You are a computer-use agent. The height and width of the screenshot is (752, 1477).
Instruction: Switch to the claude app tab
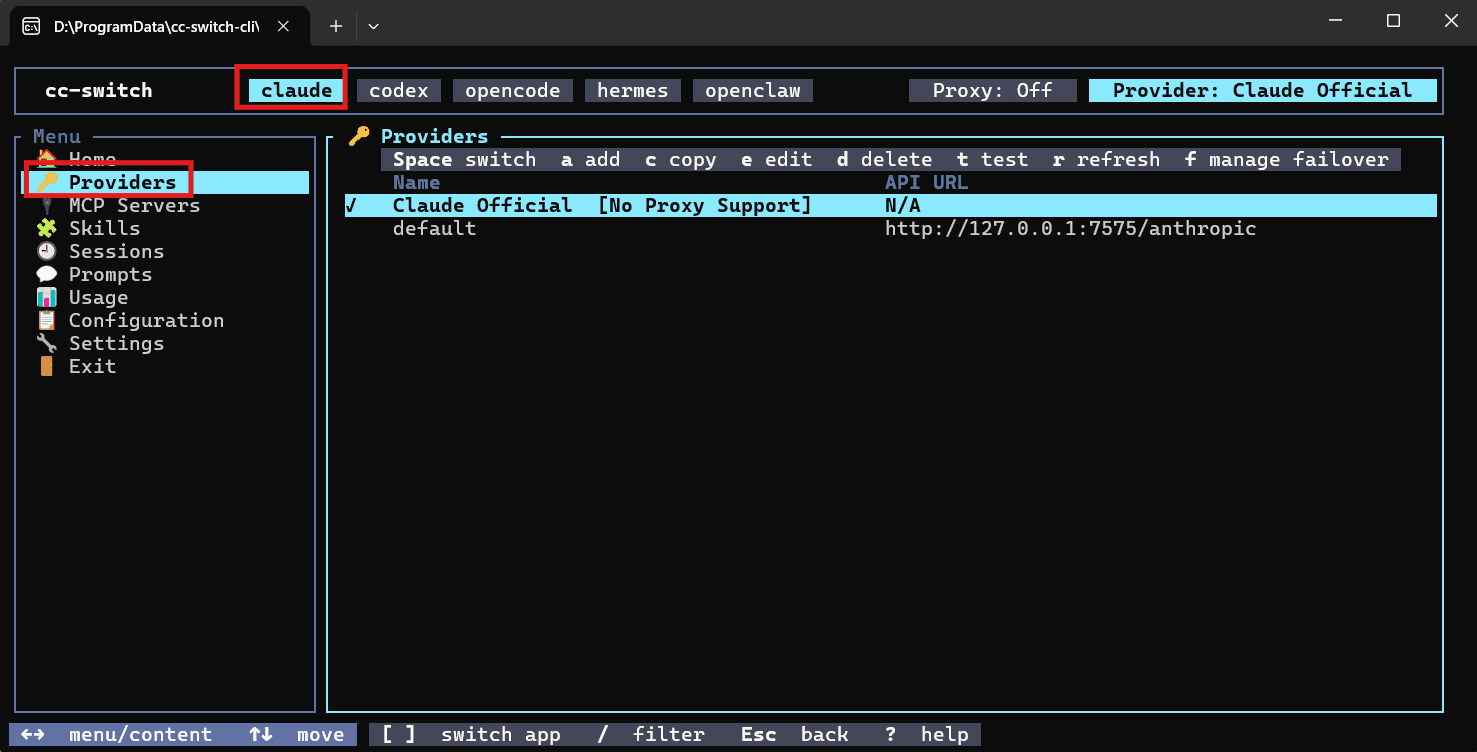point(296,90)
